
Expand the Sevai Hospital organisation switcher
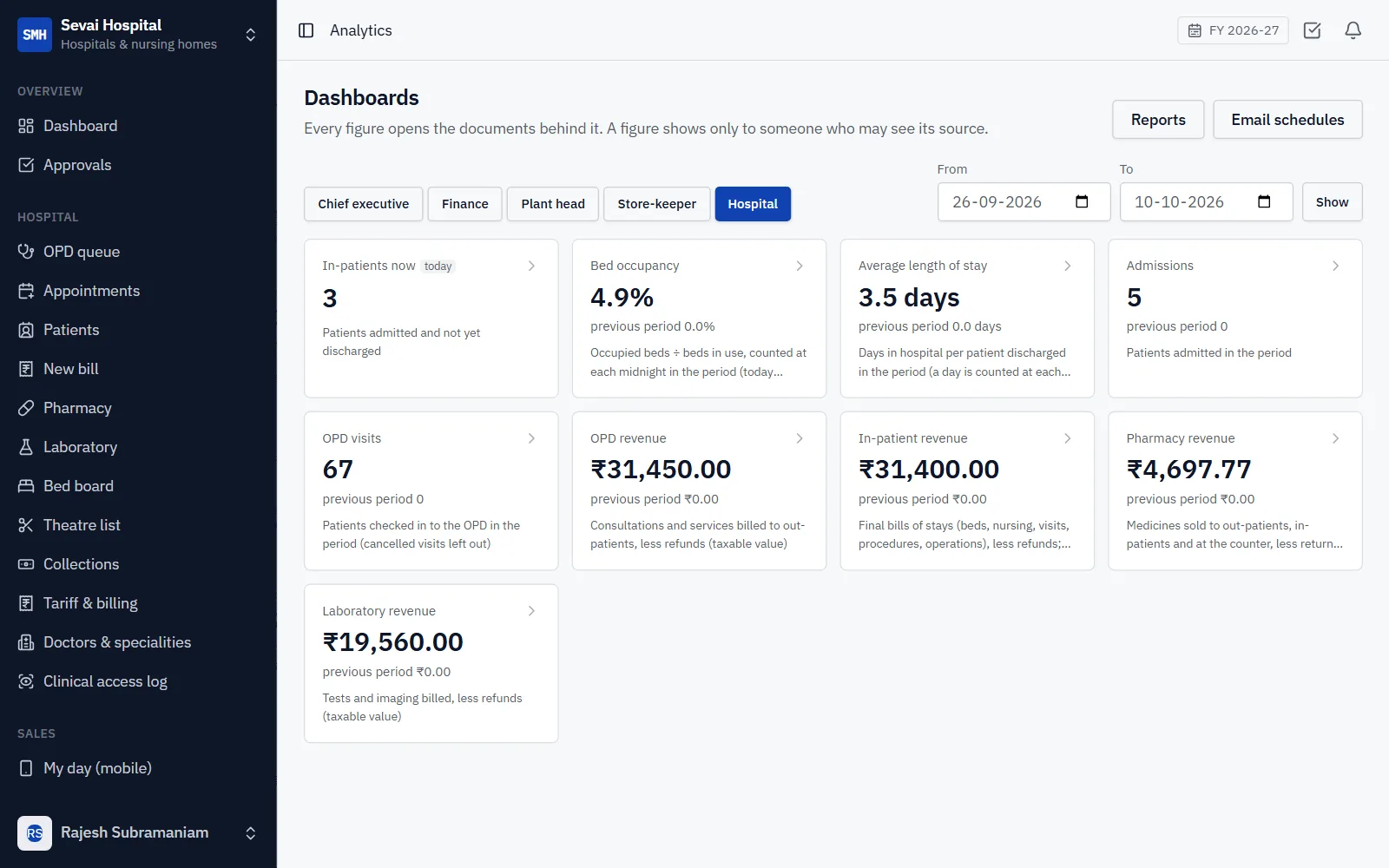pyautogui.click(x=250, y=35)
